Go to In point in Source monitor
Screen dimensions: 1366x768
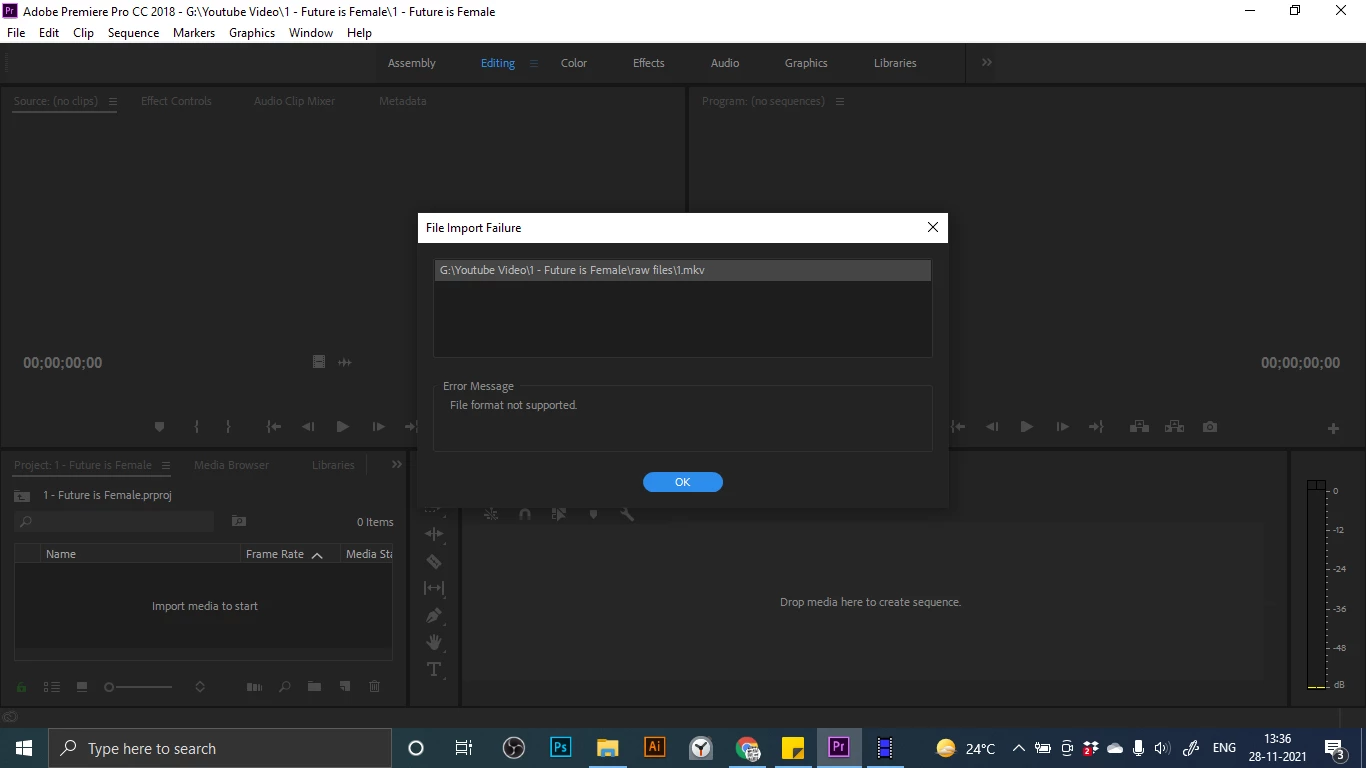(x=273, y=427)
